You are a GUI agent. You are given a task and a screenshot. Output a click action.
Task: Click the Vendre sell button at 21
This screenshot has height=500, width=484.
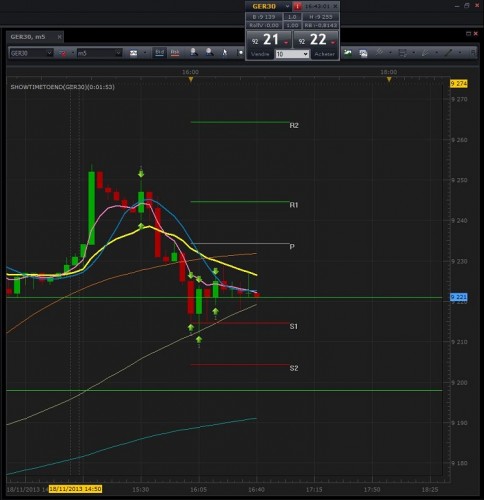pos(269,45)
